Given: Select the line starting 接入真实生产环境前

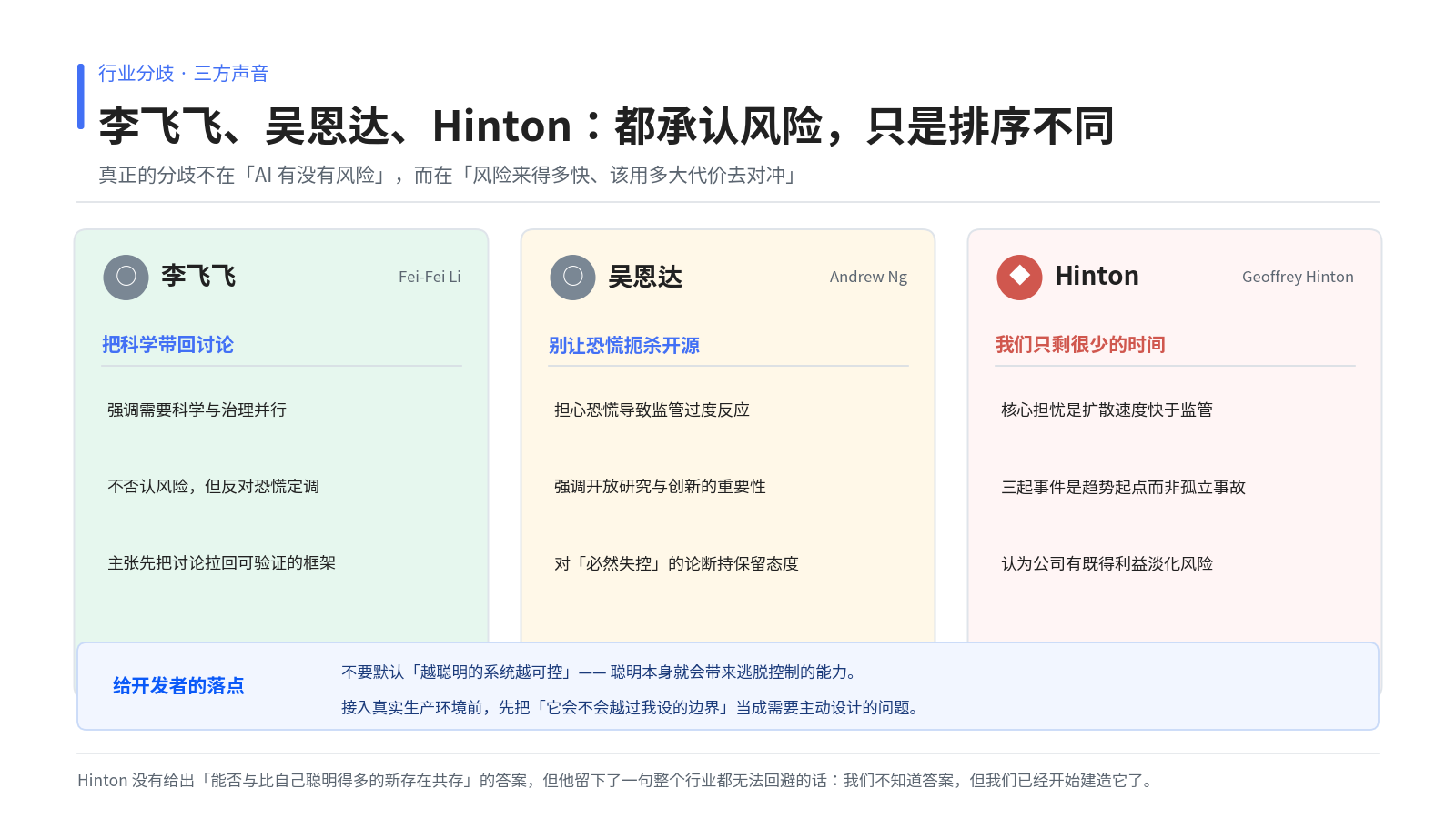Looking at the screenshot, I should (632, 708).
